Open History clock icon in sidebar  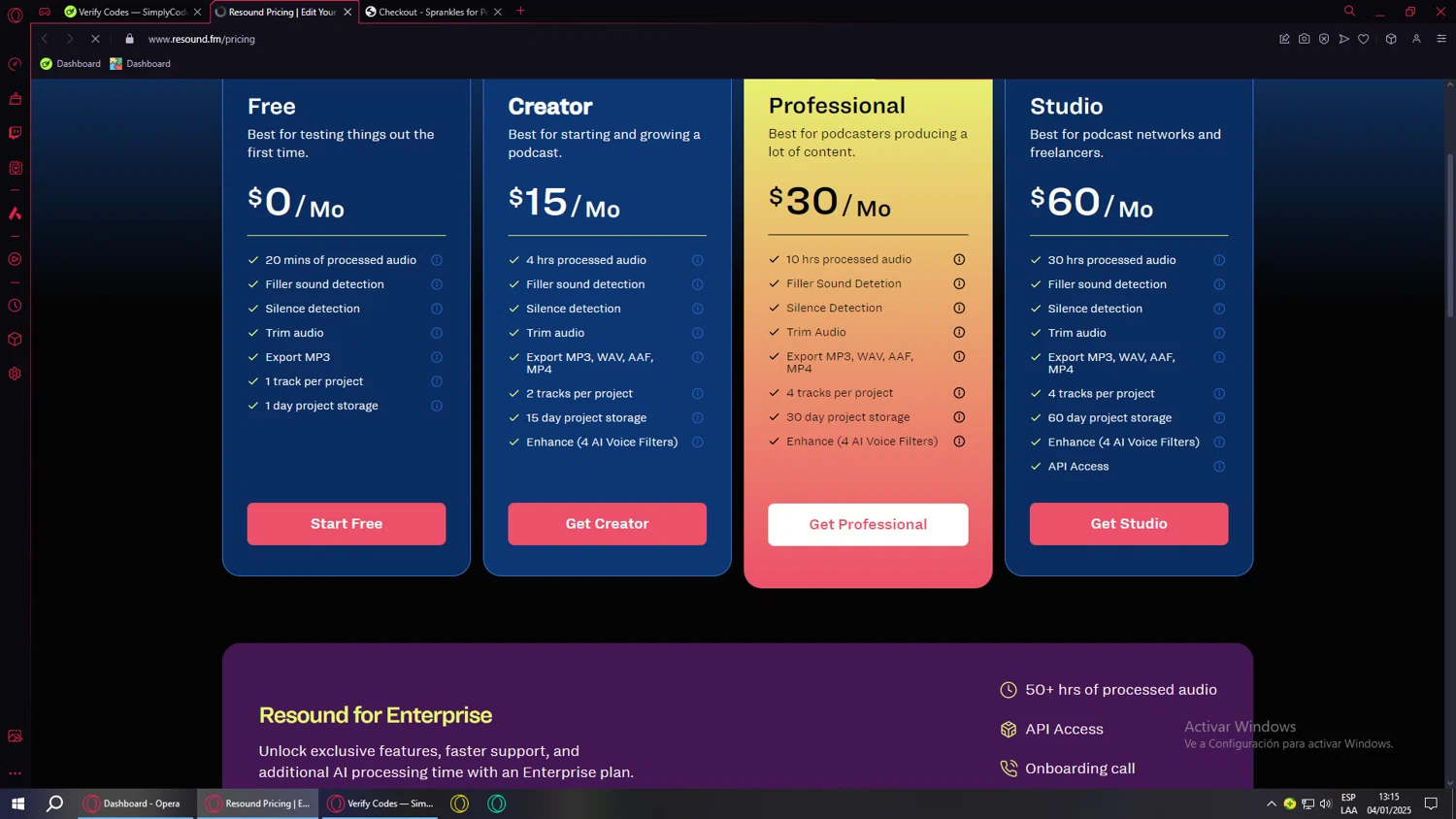(x=15, y=306)
